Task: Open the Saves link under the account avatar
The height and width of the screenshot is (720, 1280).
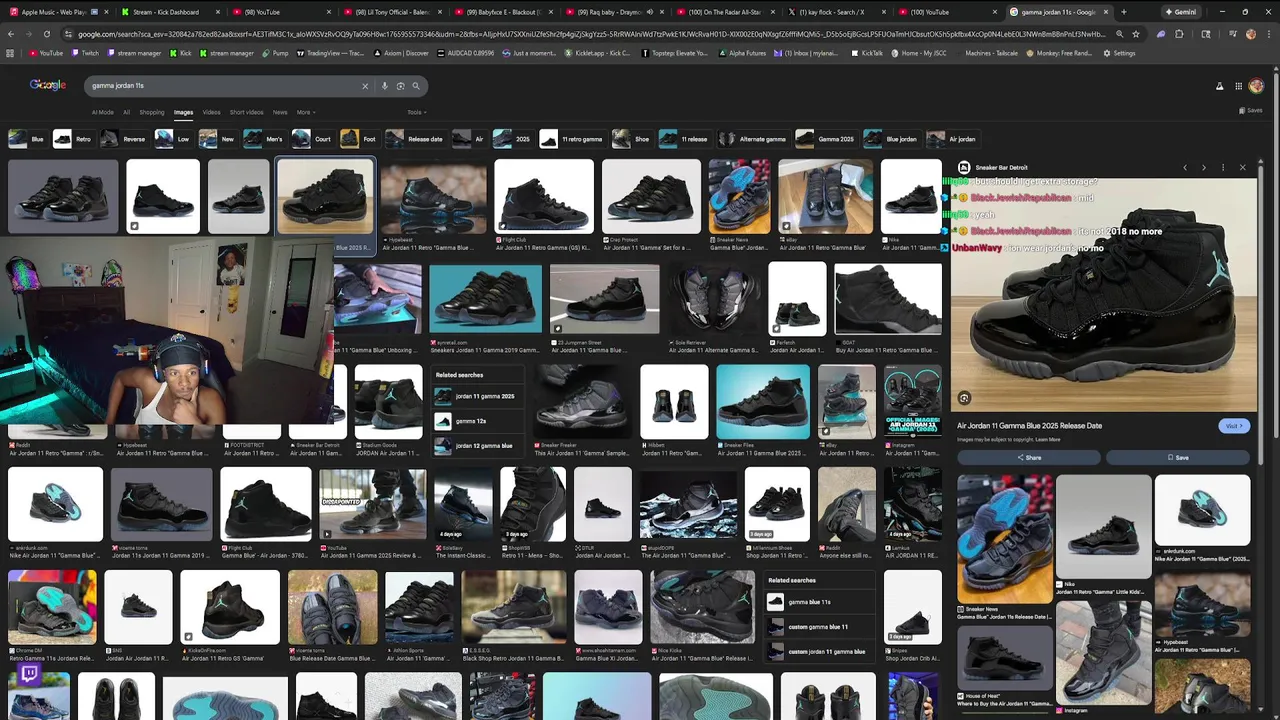Action: [x=1251, y=110]
